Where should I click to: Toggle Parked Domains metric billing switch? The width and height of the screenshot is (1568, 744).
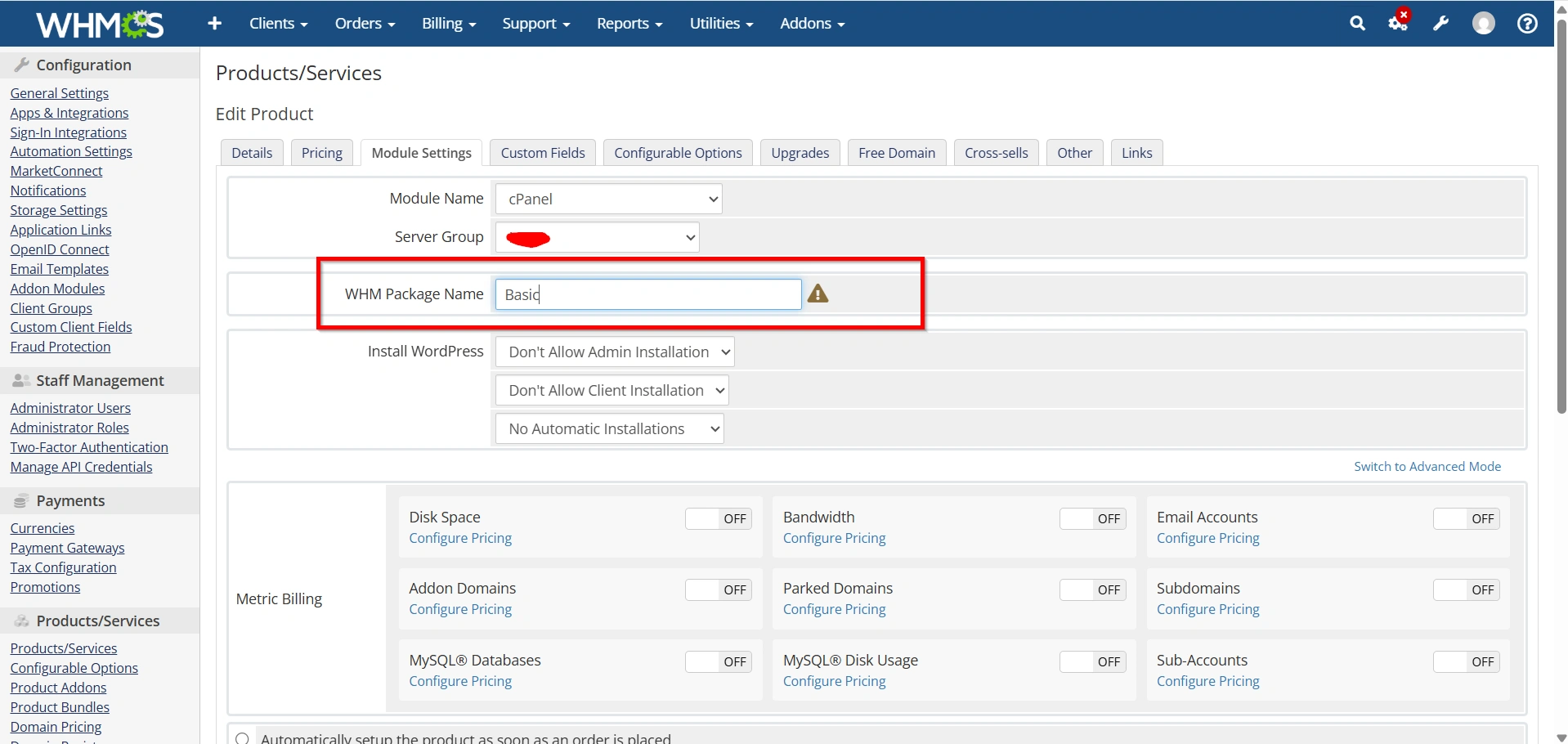(x=1092, y=589)
